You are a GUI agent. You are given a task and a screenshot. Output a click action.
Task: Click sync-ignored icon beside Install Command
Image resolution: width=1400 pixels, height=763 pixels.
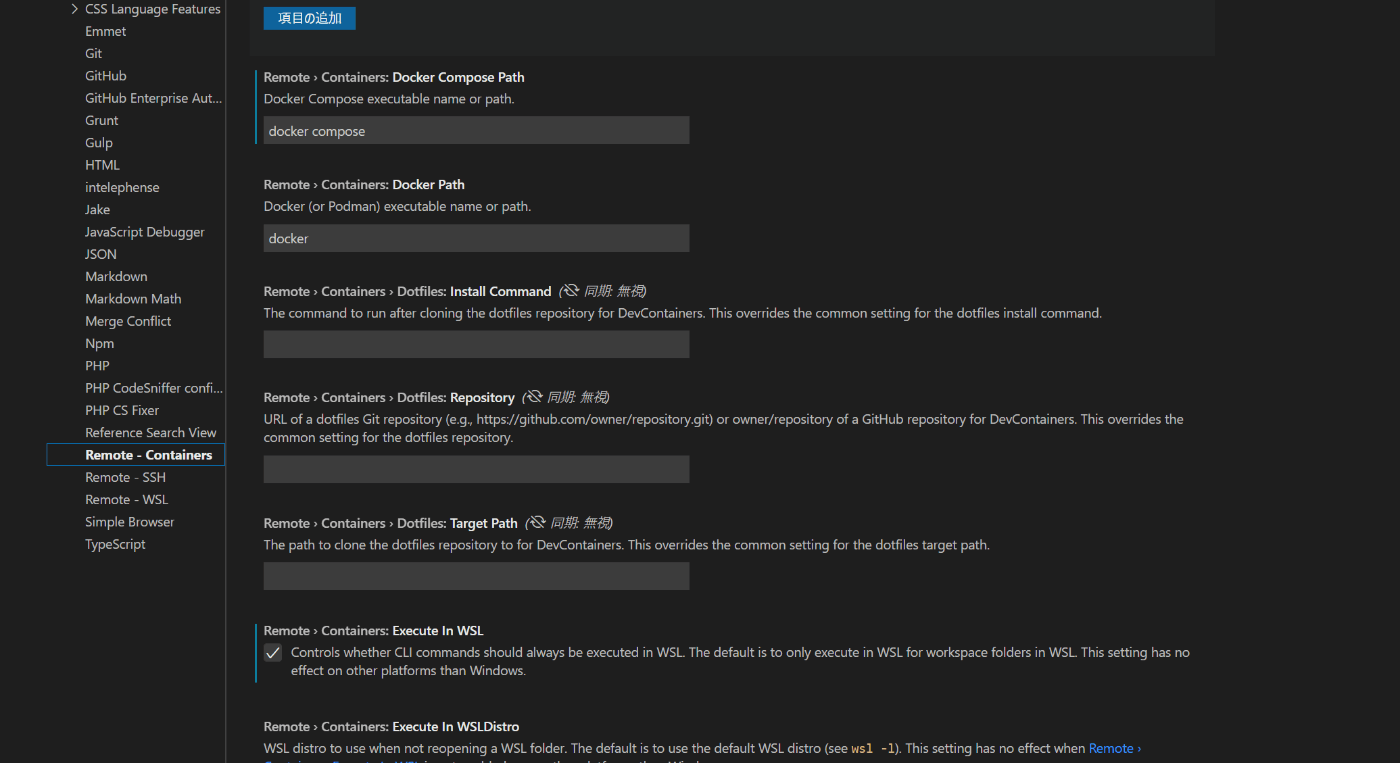click(571, 291)
